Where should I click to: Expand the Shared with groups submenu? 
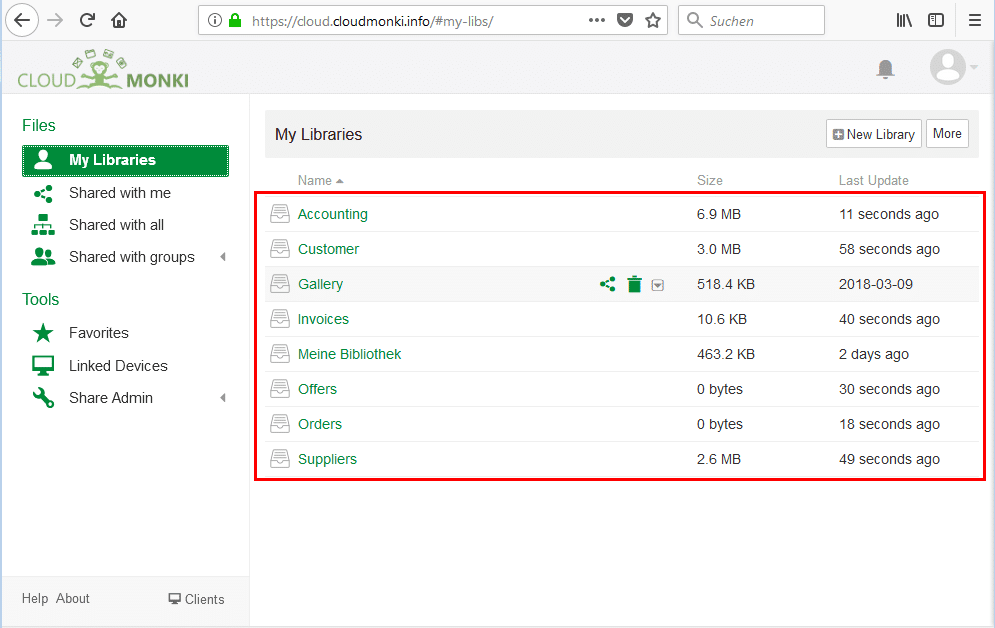pos(223,257)
